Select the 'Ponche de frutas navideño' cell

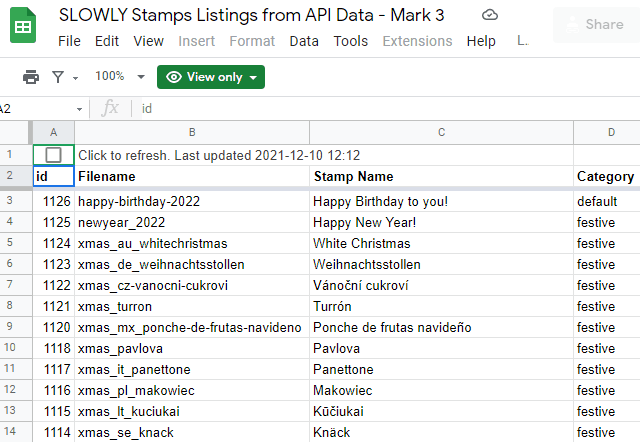coord(441,327)
